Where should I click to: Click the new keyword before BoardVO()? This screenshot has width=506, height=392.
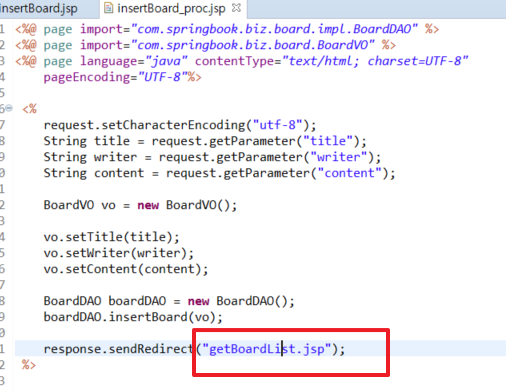point(148,205)
